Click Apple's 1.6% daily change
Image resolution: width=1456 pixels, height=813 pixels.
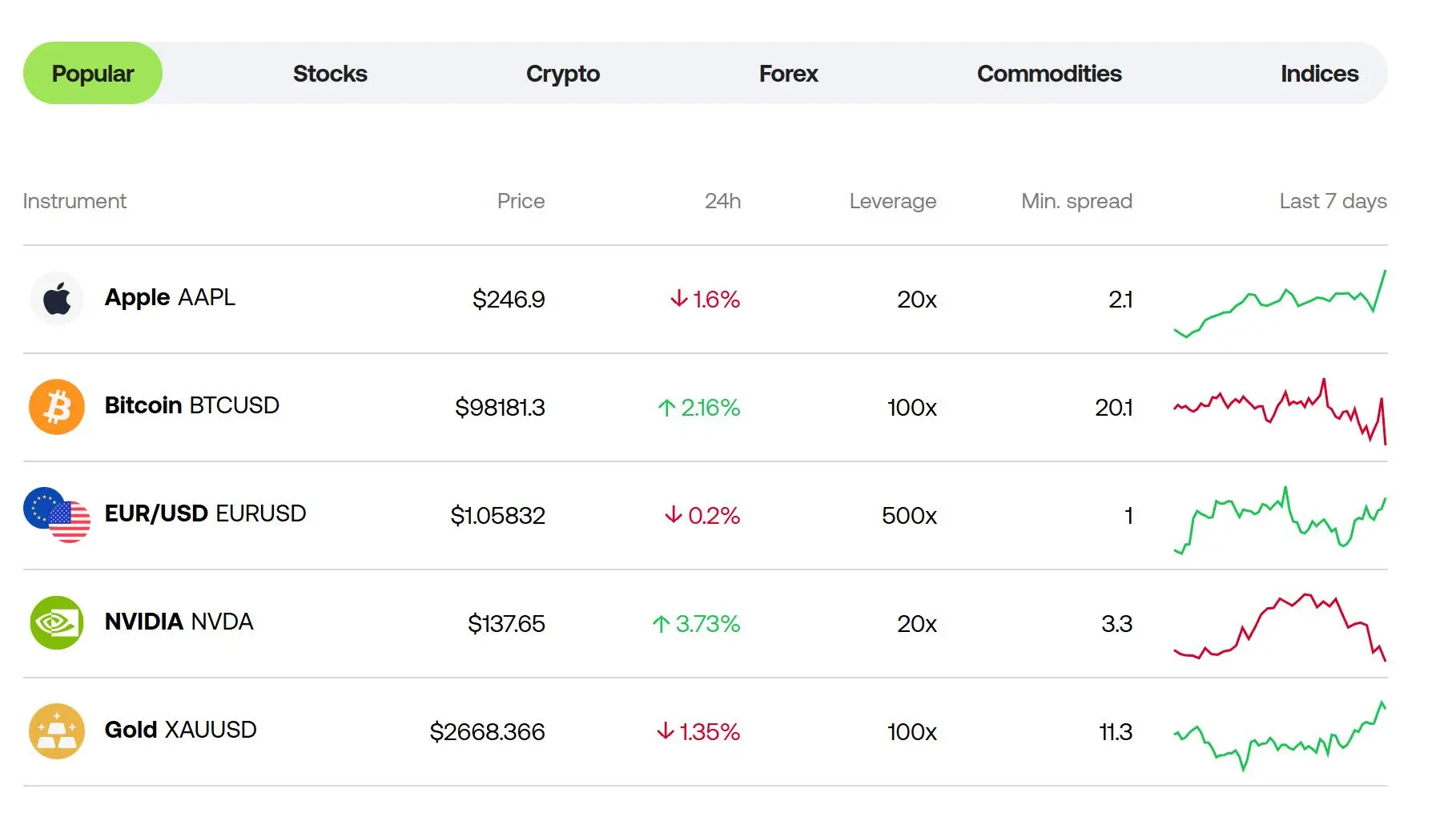pyautogui.click(x=716, y=300)
